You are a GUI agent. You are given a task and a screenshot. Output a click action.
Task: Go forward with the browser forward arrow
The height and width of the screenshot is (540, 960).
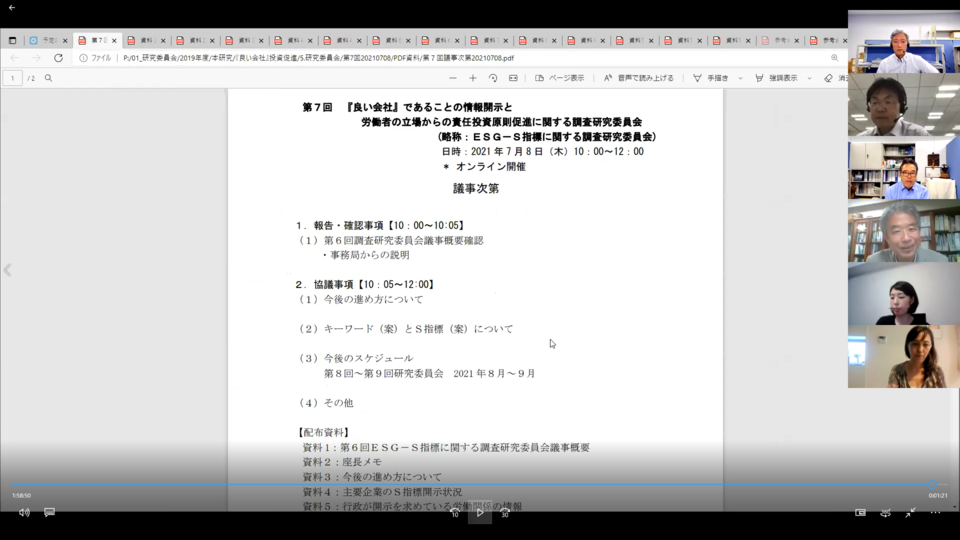tap(37, 58)
